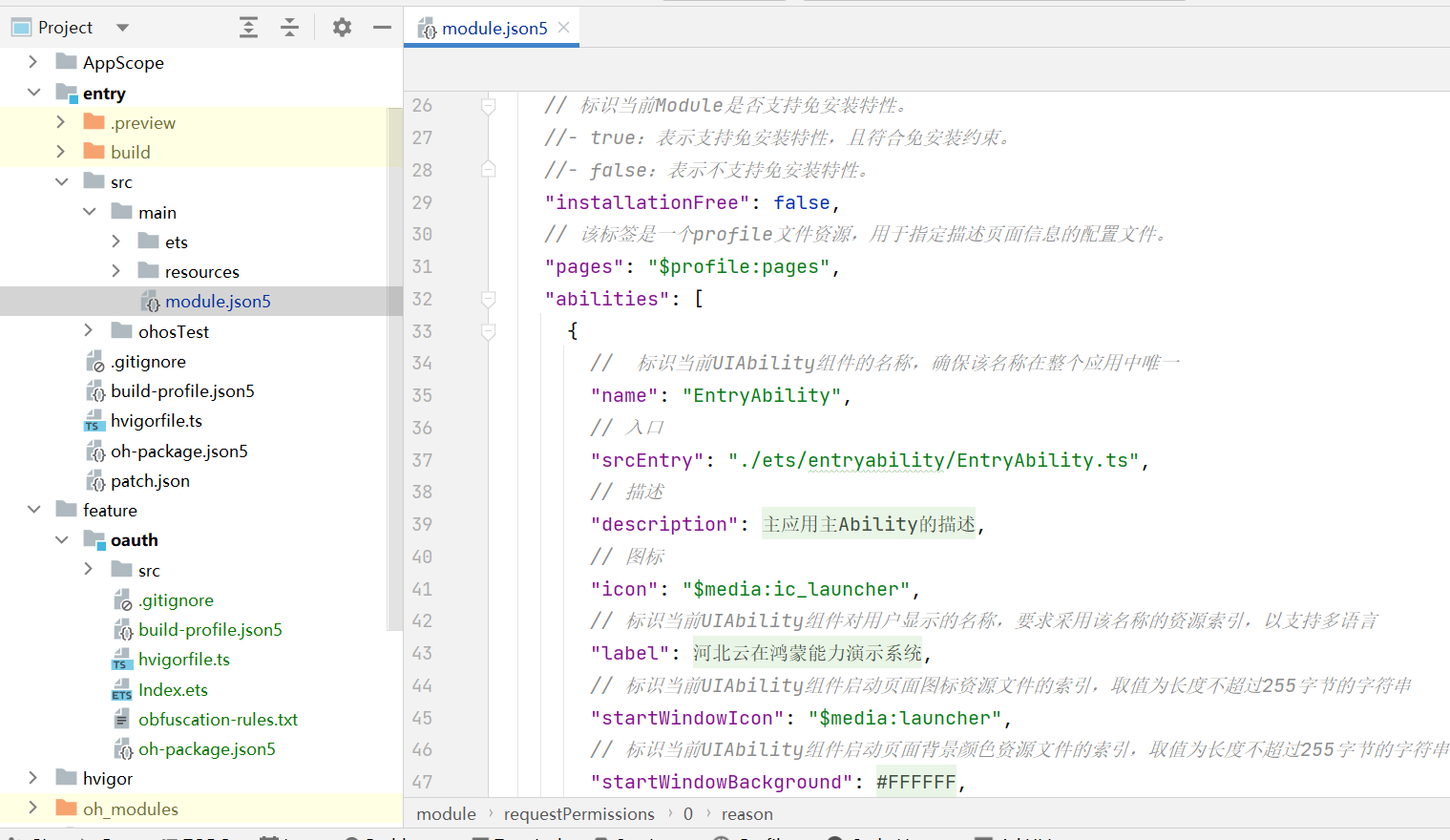Click the "$profile:pages" value

coord(738,266)
